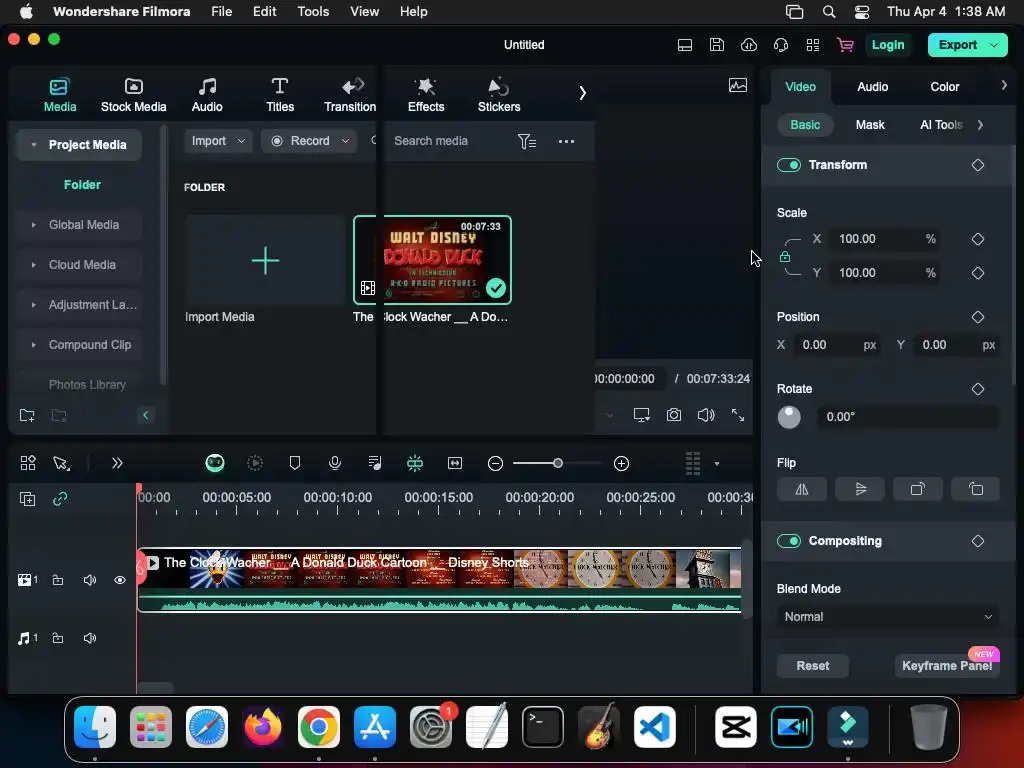Viewport: 1024px width, 768px height.
Task: Open the cloud upload icon
Action: click(x=748, y=45)
